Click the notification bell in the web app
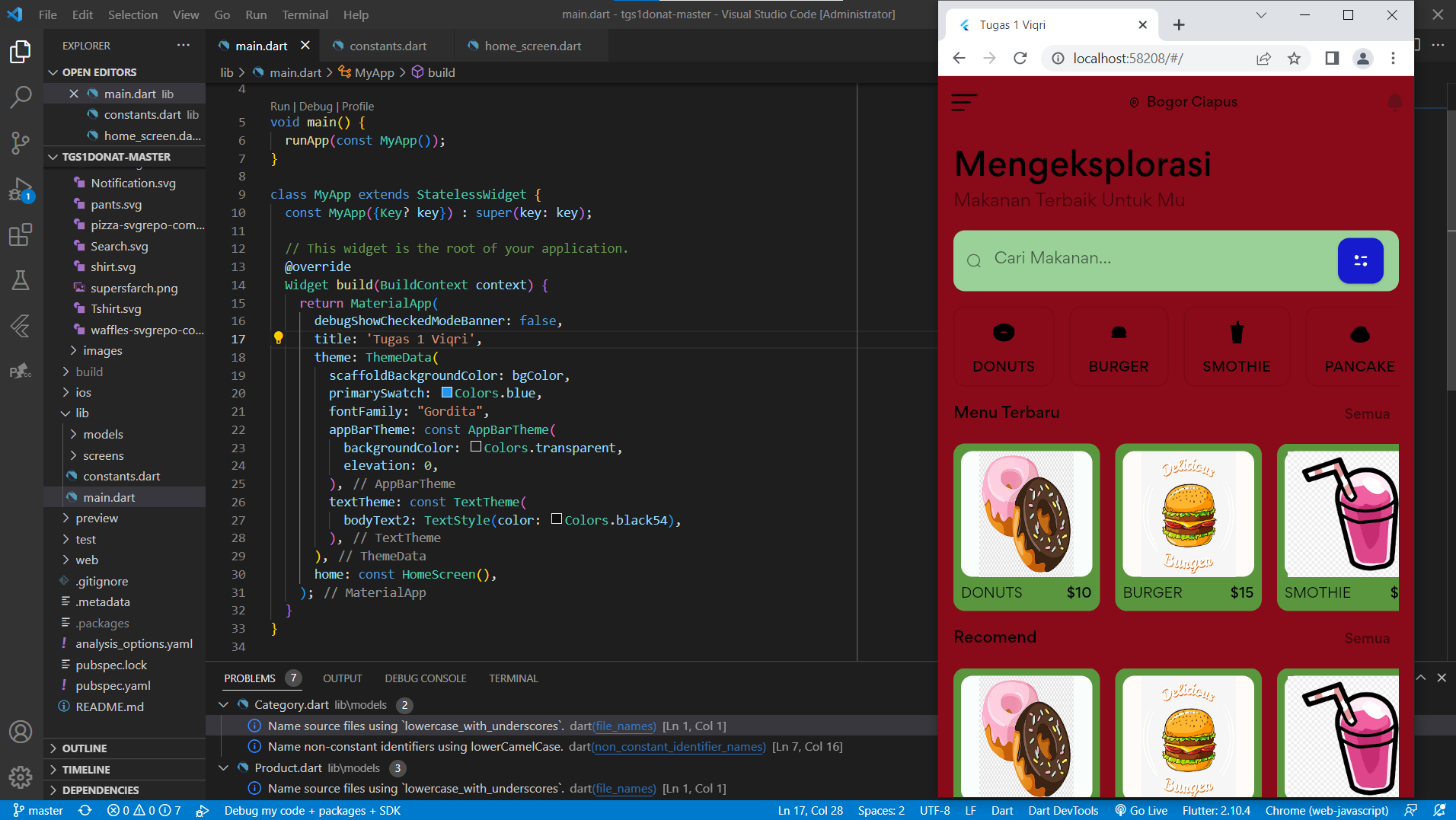Viewport: 1456px width, 820px height. tap(1394, 103)
